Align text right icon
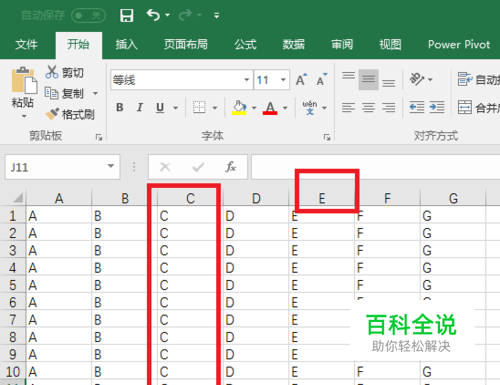 (x=388, y=107)
